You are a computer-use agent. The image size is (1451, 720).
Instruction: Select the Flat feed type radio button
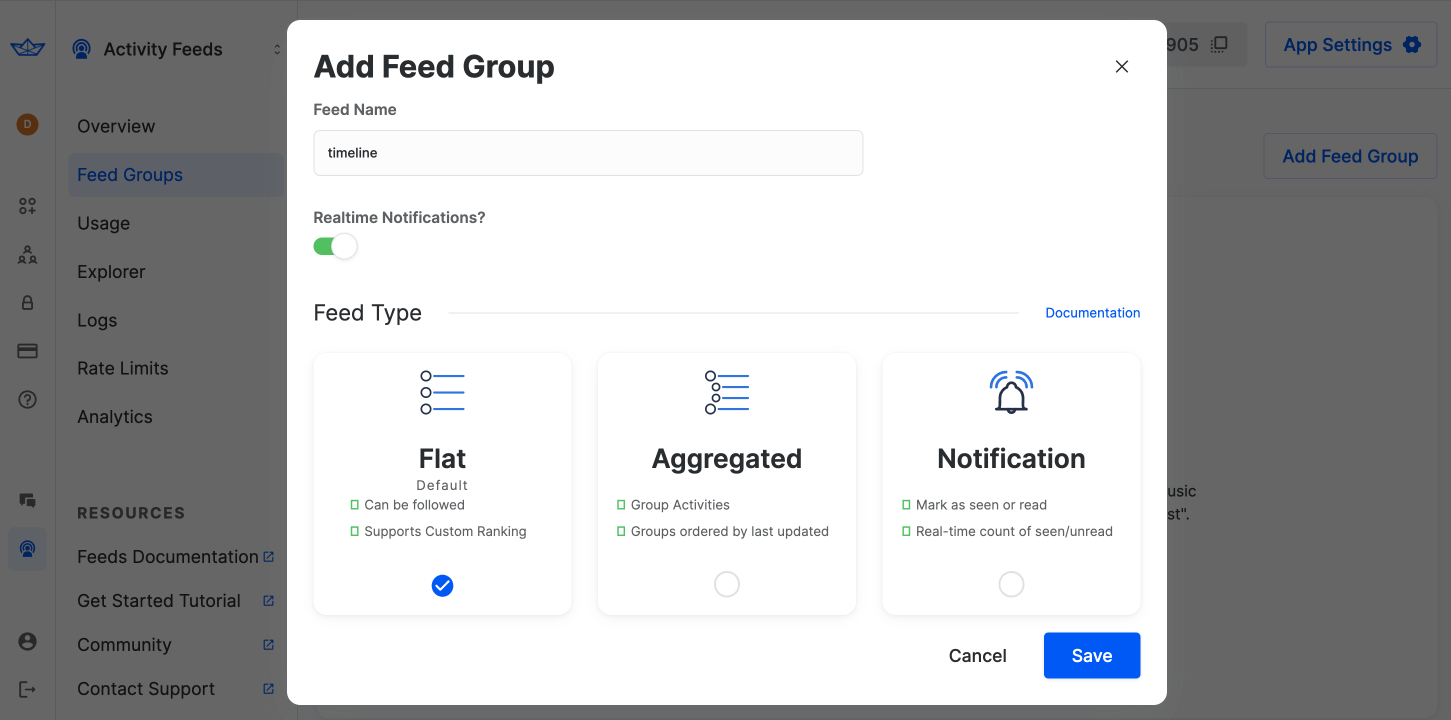point(442,586)
